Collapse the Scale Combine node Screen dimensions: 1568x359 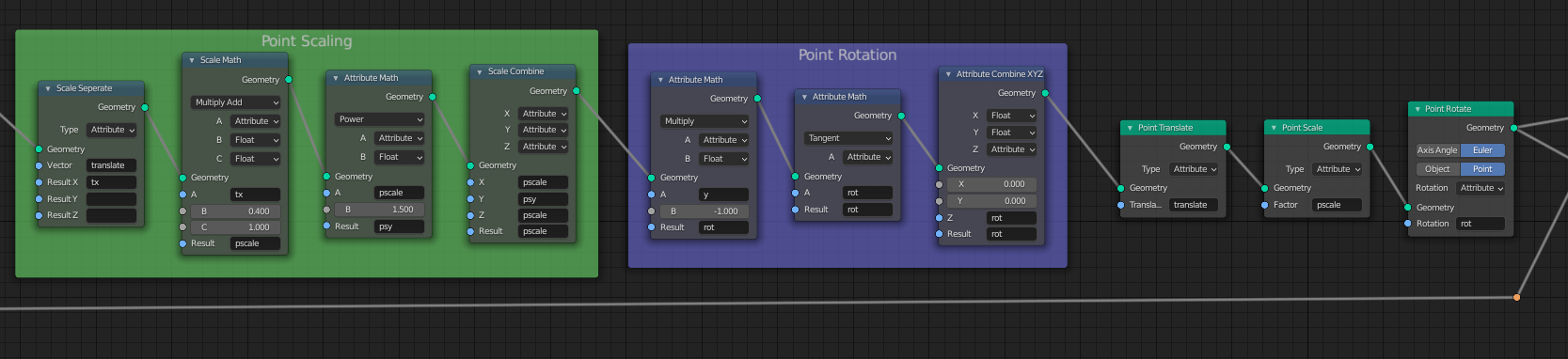coord(480,71)
